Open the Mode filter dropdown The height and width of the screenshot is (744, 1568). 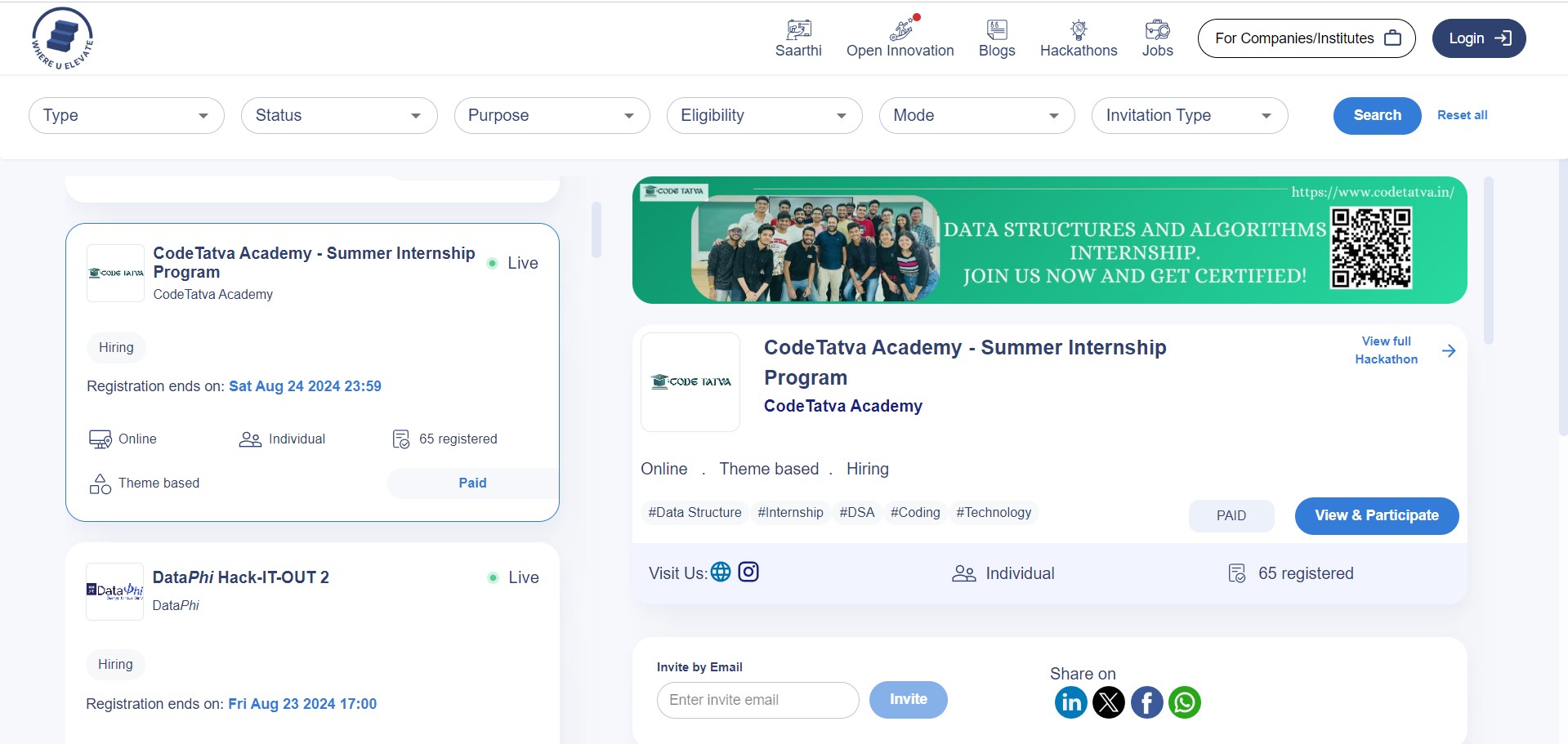976,115
